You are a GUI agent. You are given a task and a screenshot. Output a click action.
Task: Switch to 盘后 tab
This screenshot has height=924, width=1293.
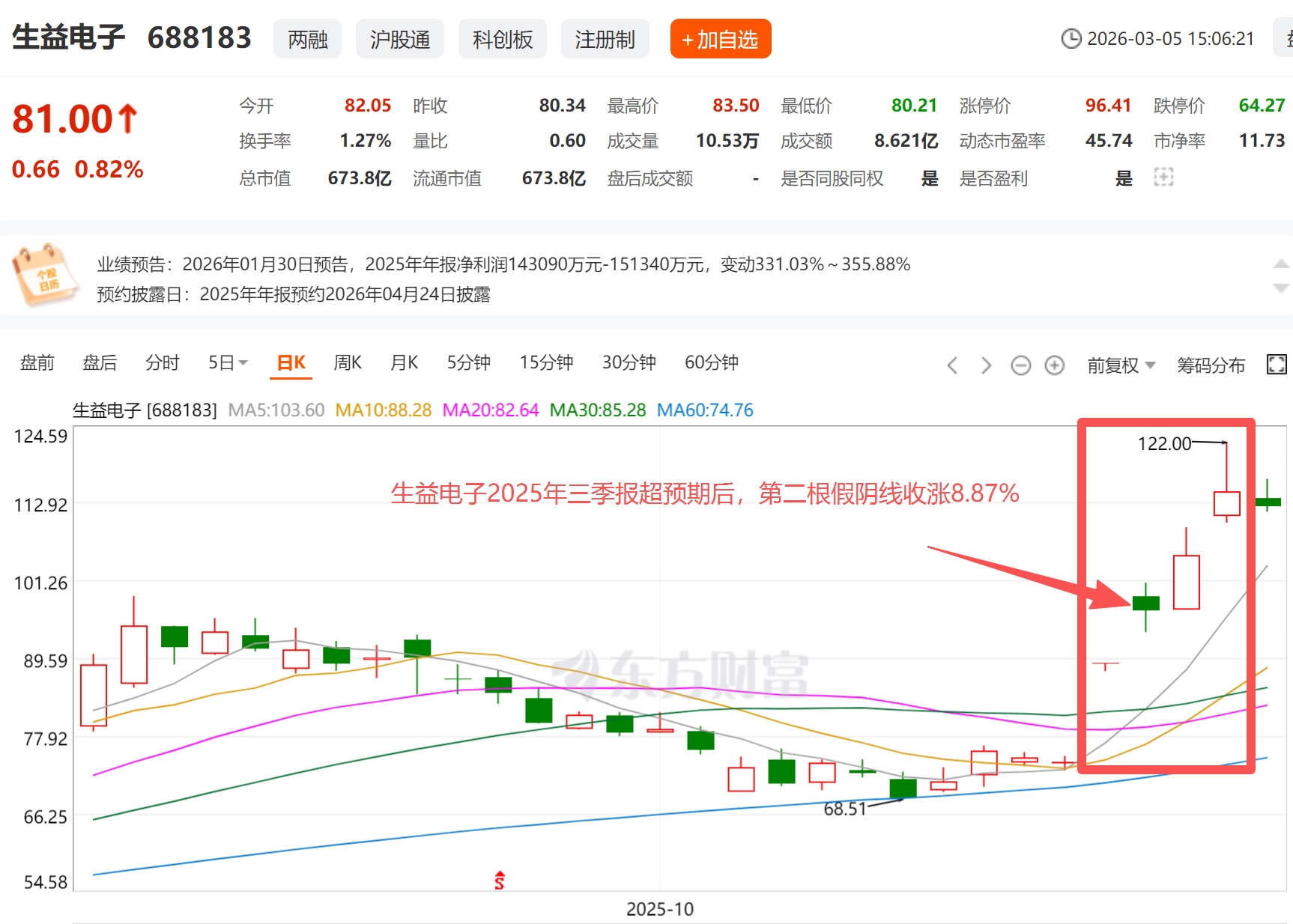coord(100,363)
